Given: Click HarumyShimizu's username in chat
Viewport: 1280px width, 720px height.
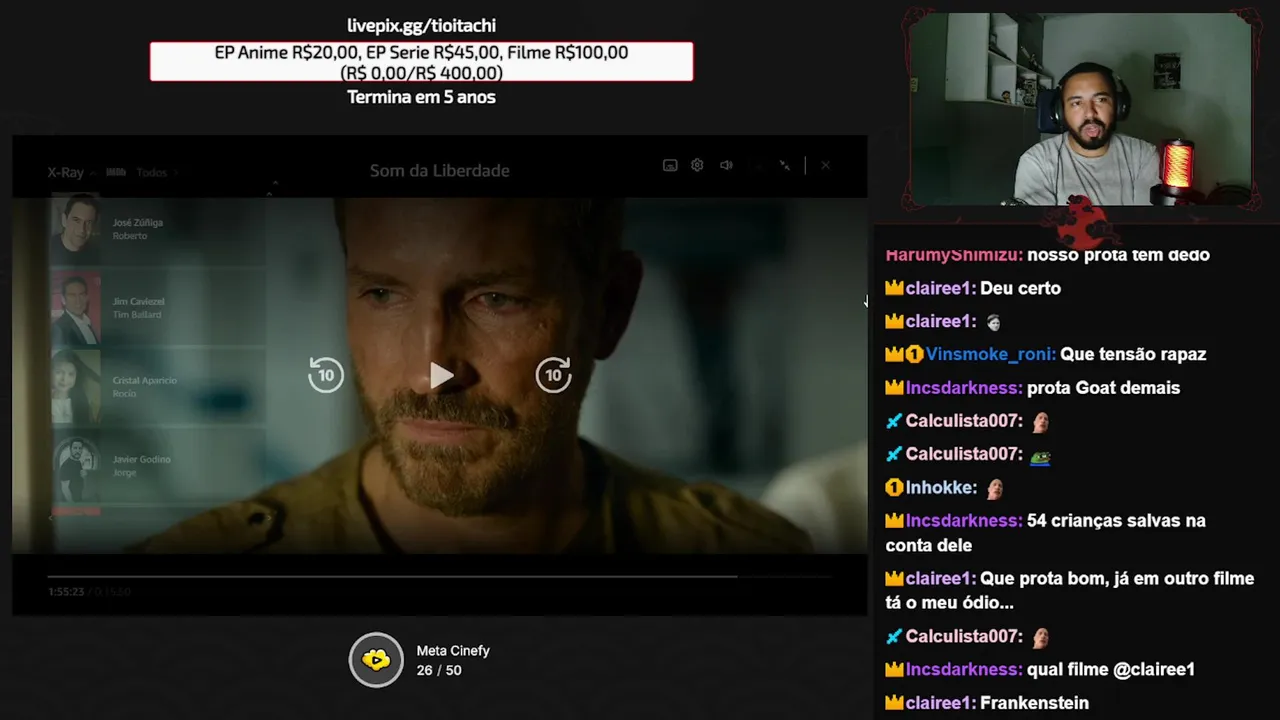Looking at the screenshot, I should click(x=954, y=255).
